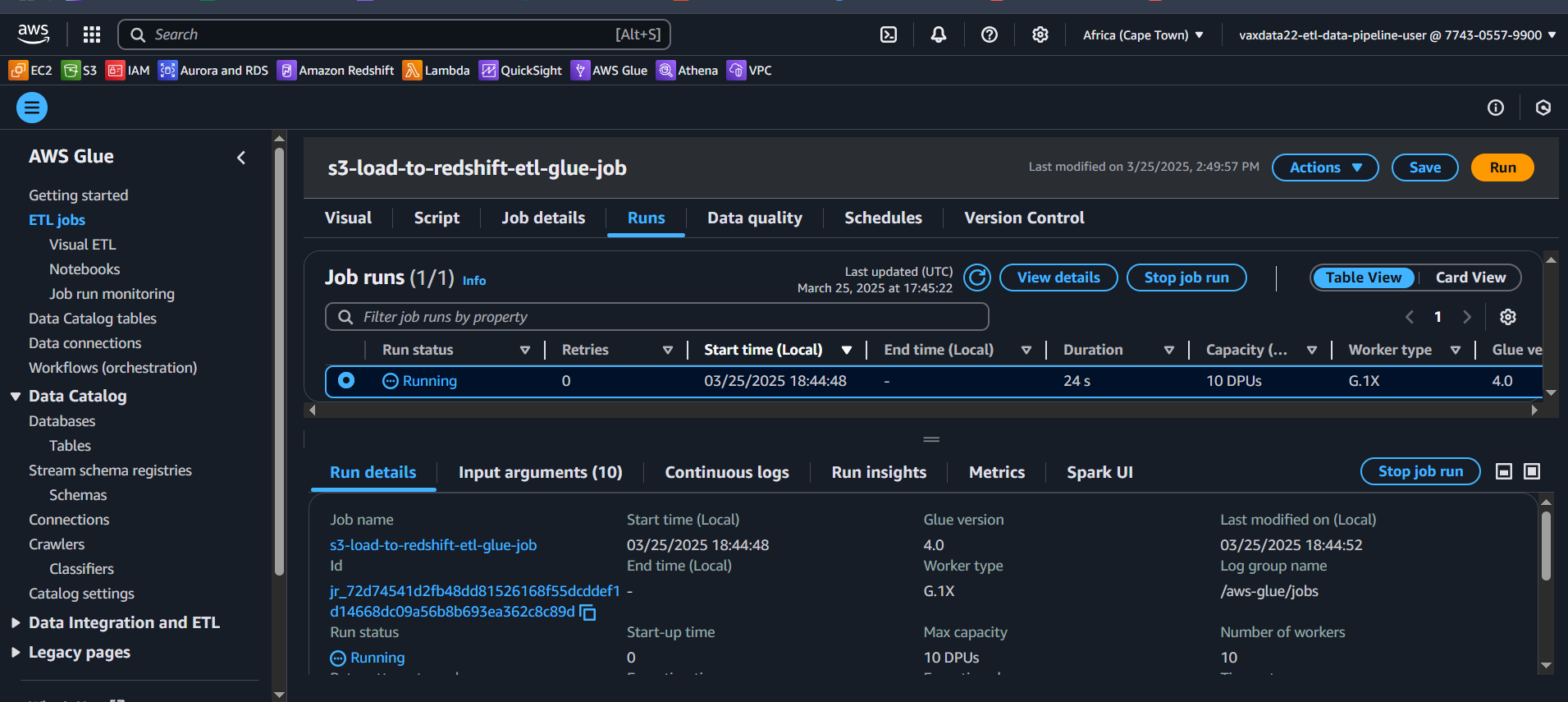Viewport: 1568px width, 702px height.
Task: Open job runs table preferences gear
Action: [x=1508, y=317]
